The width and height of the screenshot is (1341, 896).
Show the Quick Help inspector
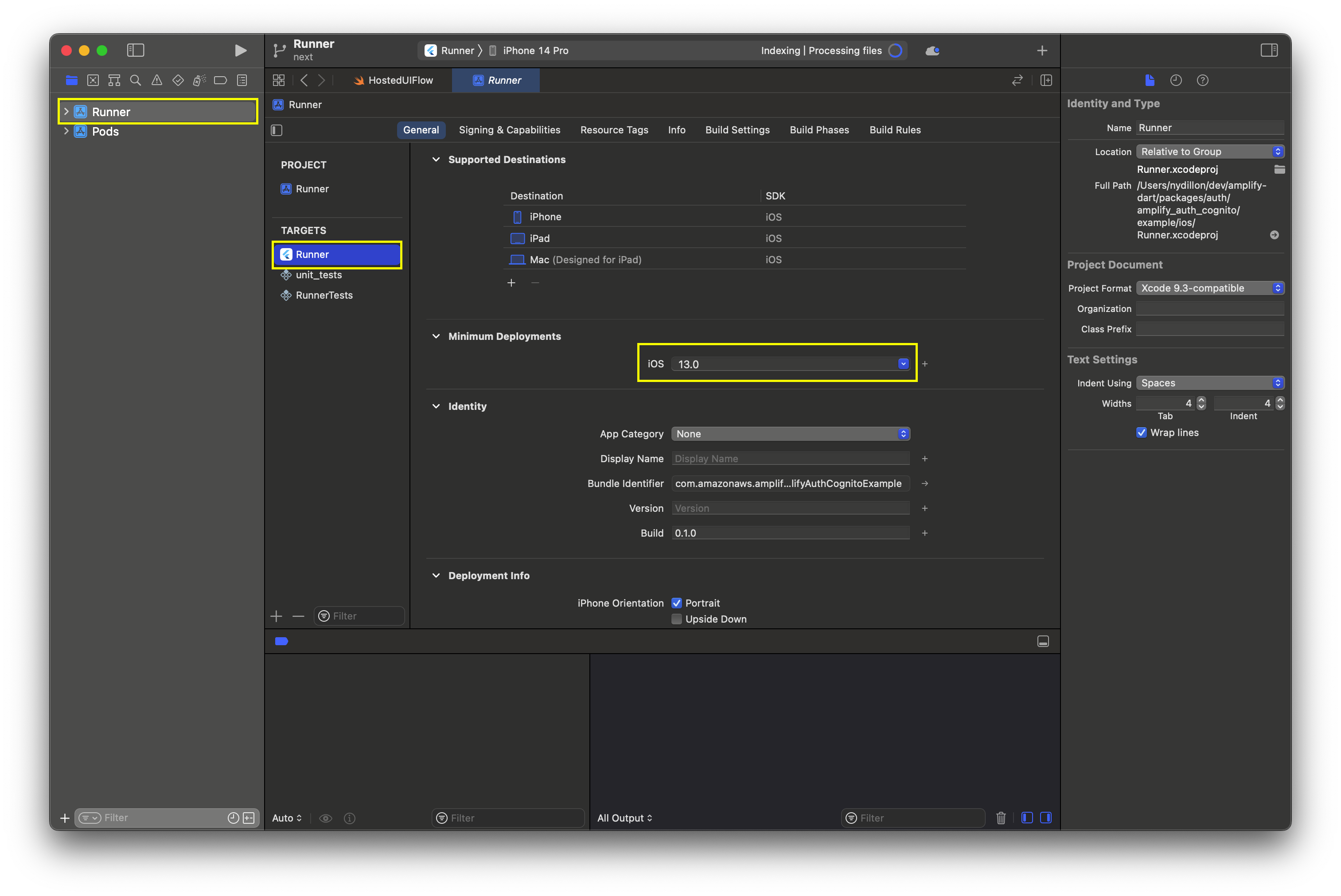[1203, 81]
